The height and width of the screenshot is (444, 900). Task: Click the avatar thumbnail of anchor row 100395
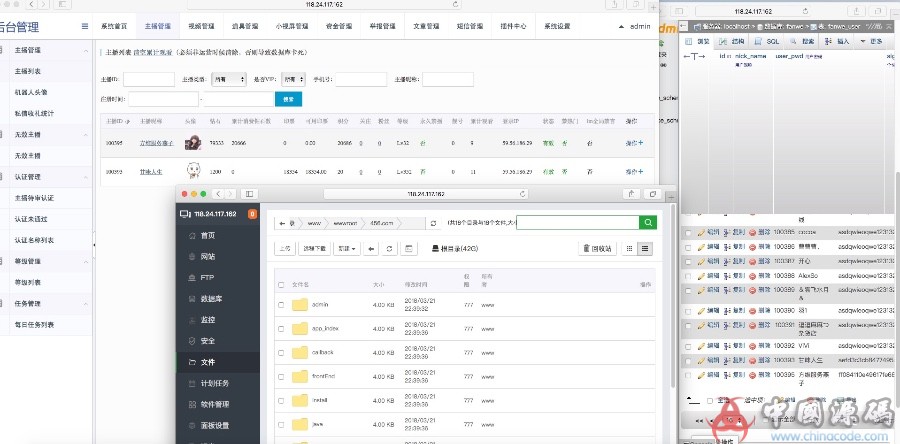(193, 143)
